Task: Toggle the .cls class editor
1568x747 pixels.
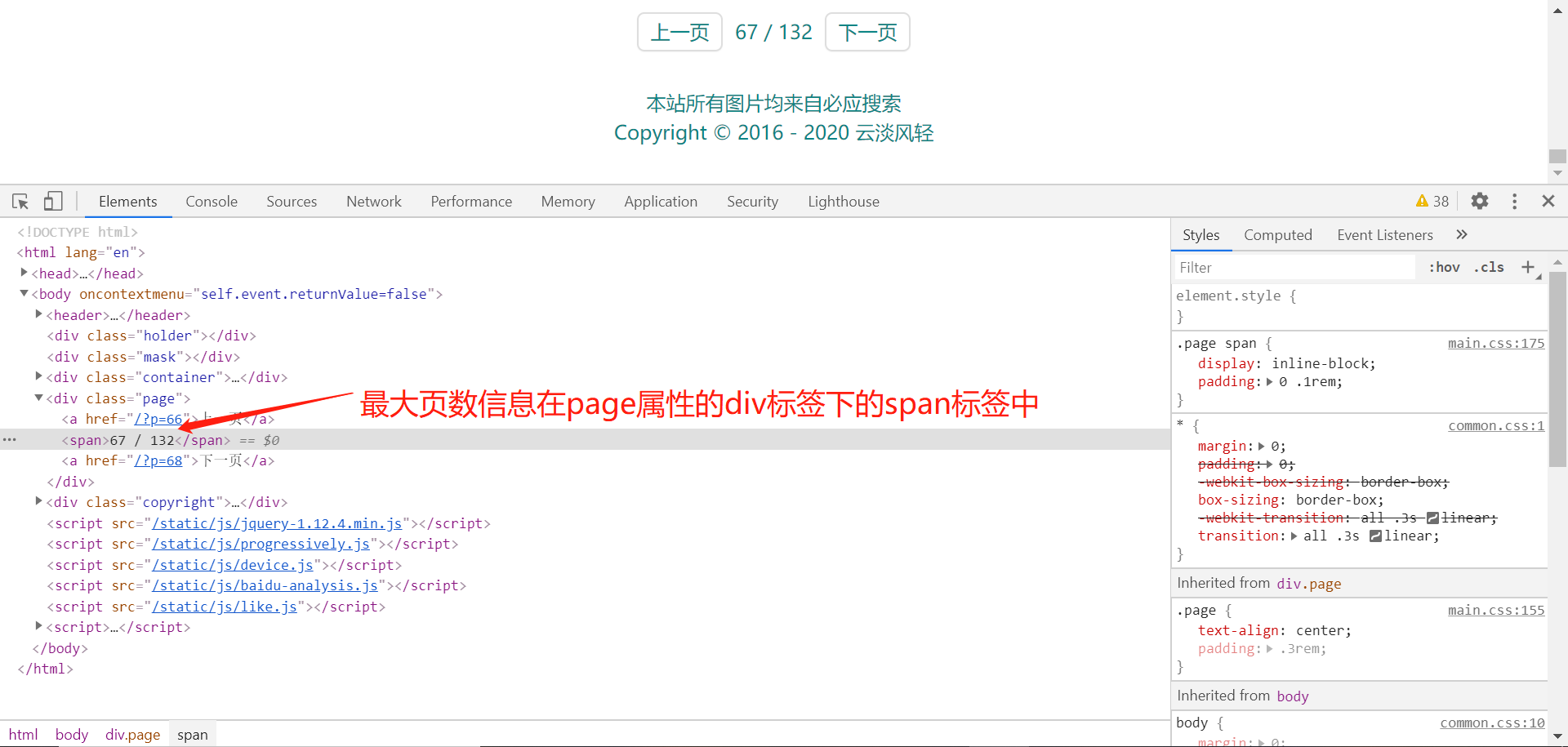Action: [1490, 267]
